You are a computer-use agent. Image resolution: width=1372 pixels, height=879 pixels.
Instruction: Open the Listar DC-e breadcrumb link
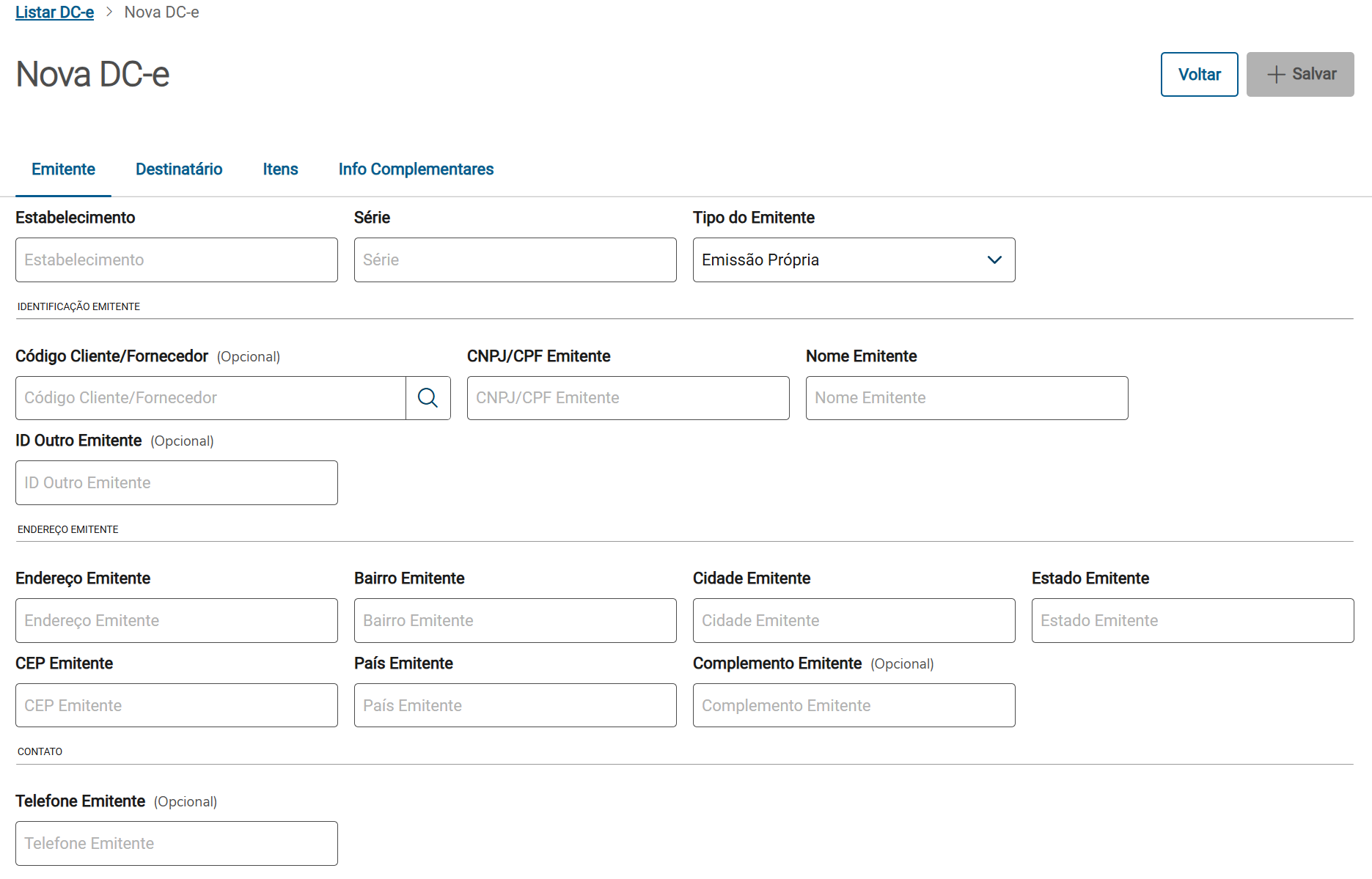pos(55,12)
